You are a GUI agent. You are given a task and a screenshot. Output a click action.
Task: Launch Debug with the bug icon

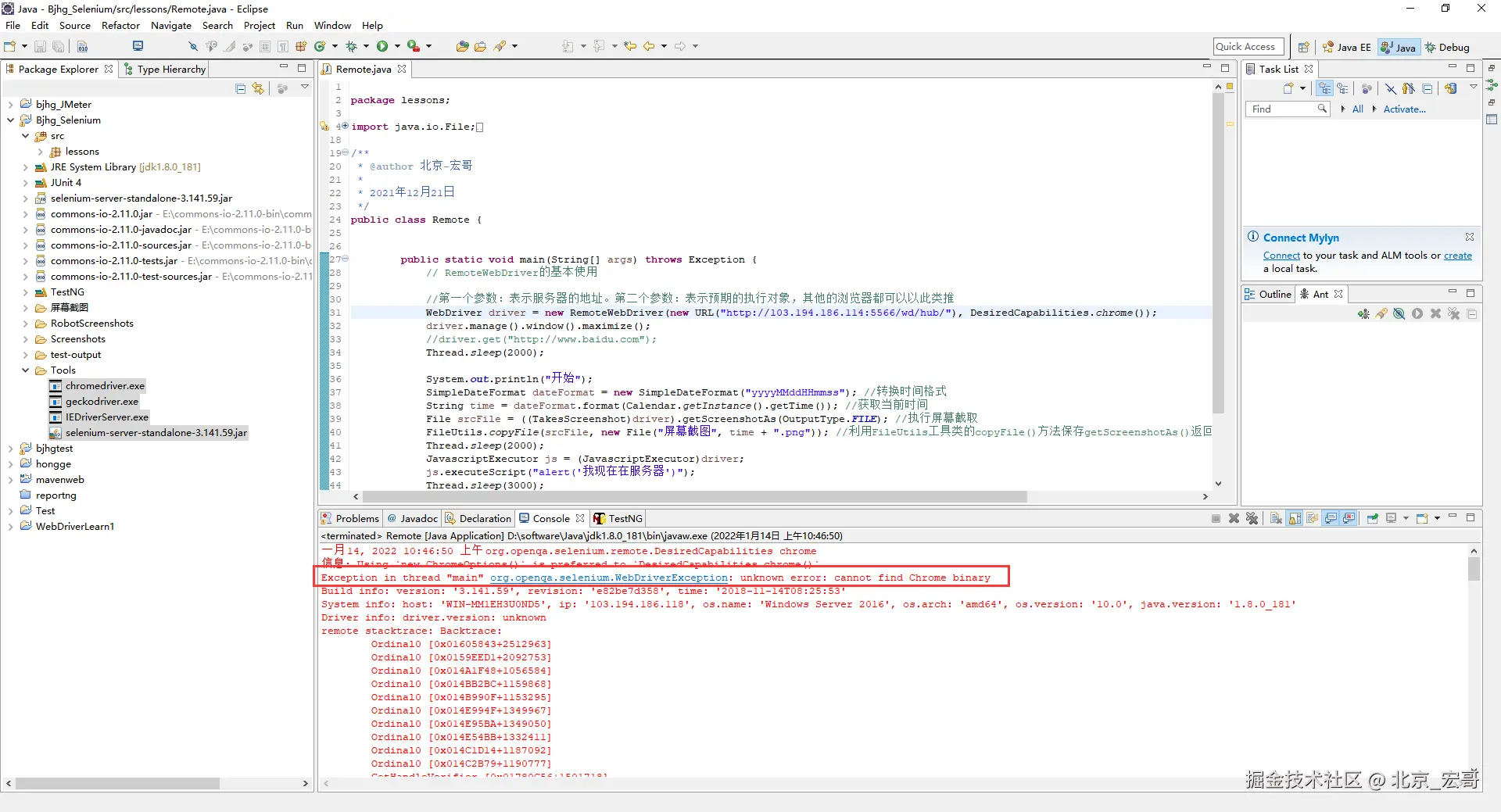(x=352, y=47)
